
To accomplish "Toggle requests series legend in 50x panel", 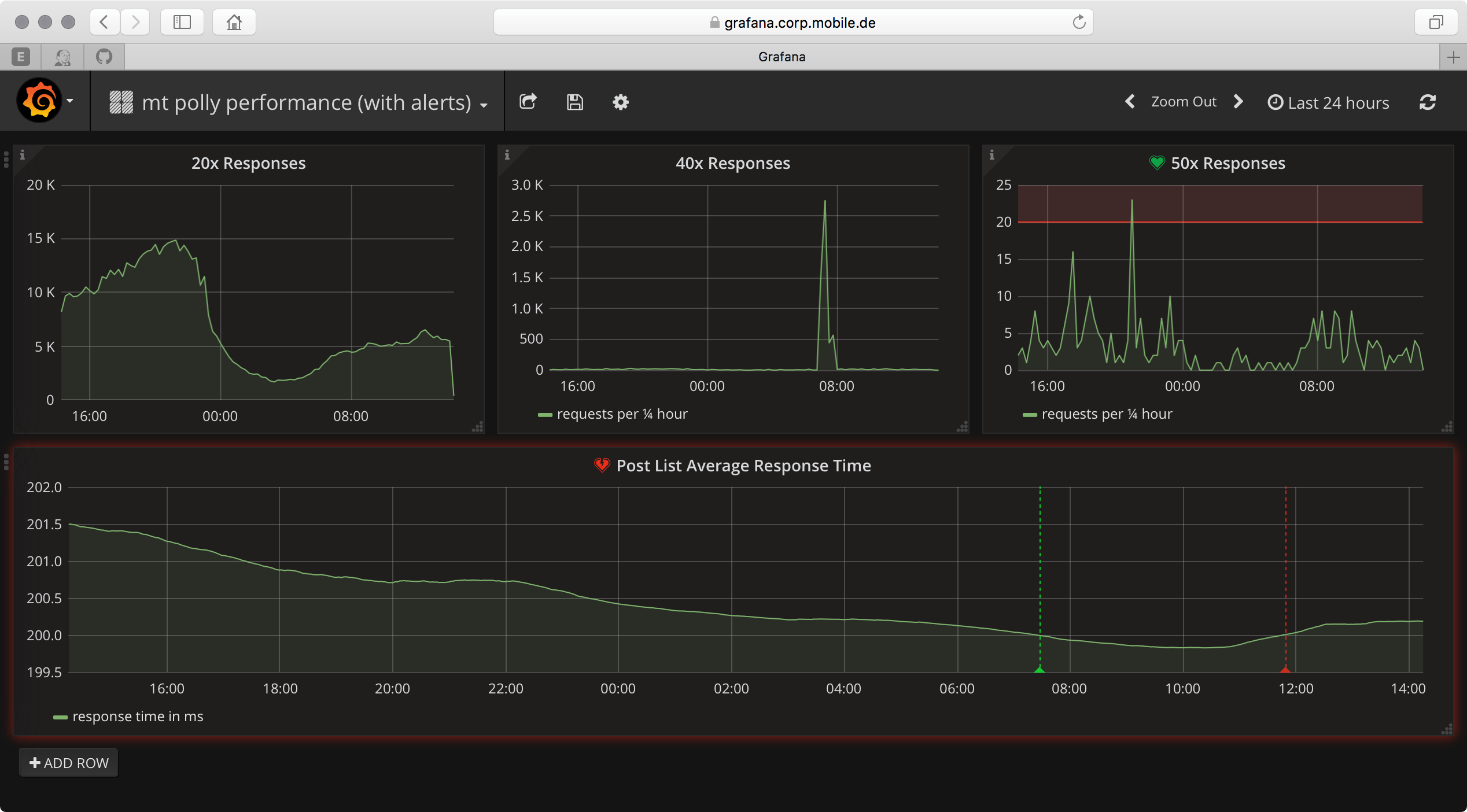I will coord(1106,414).
